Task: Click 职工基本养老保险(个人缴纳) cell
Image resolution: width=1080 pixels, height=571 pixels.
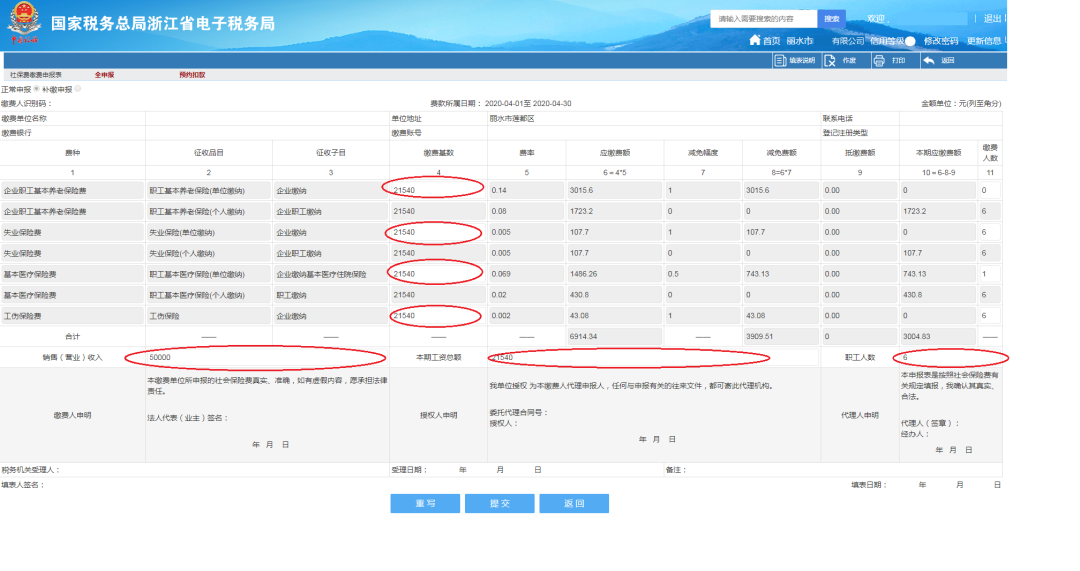Action: 209,211
